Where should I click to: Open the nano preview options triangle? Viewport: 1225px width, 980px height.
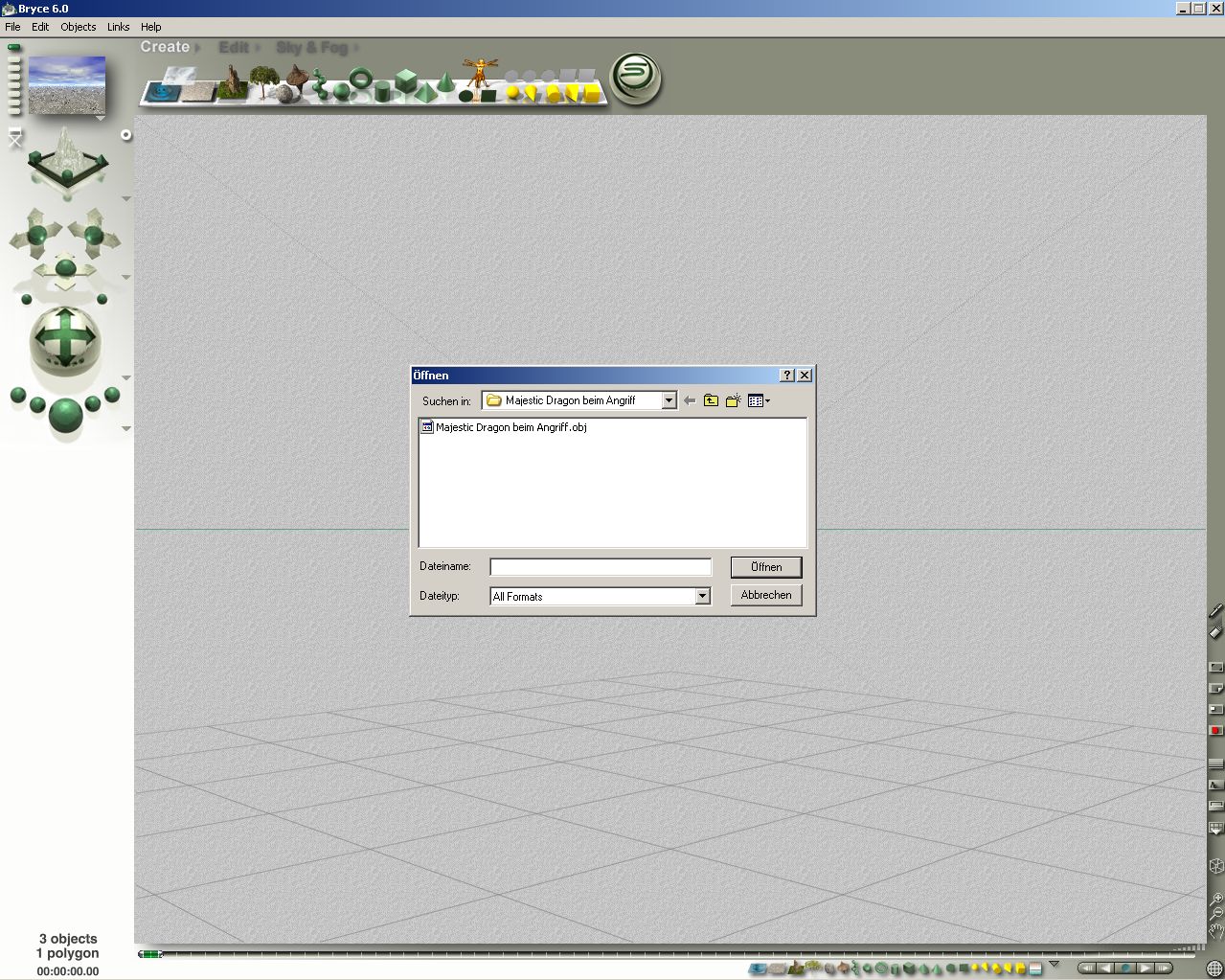101,119
